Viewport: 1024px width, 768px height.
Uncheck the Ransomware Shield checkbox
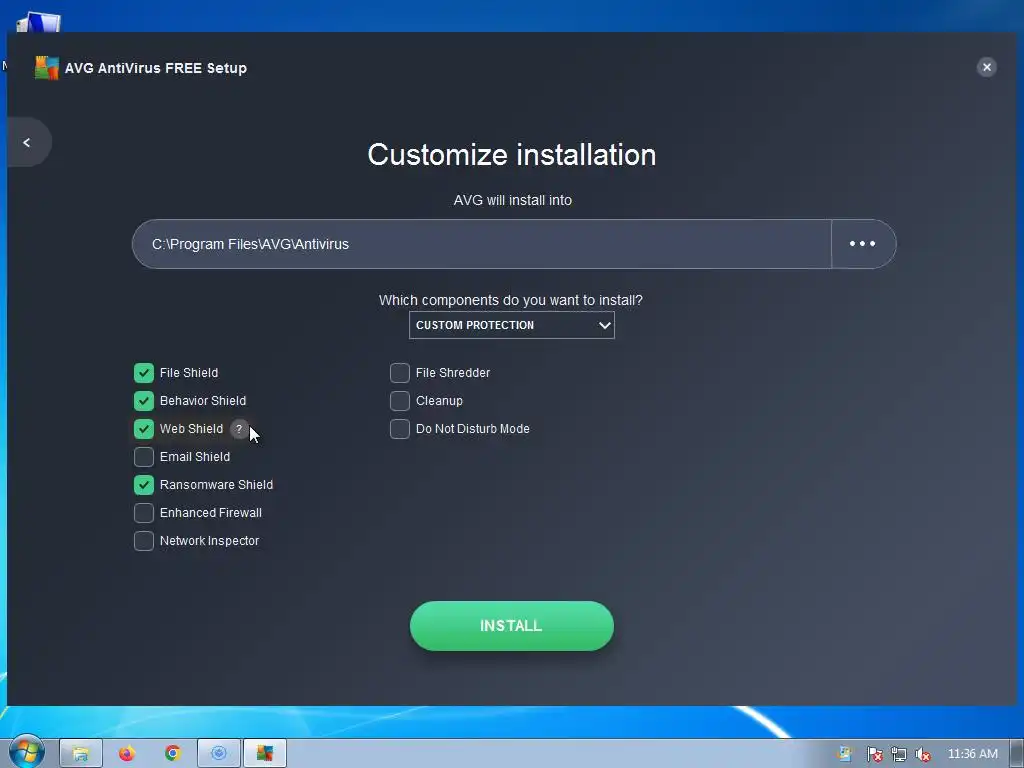[x=144, y=485]
